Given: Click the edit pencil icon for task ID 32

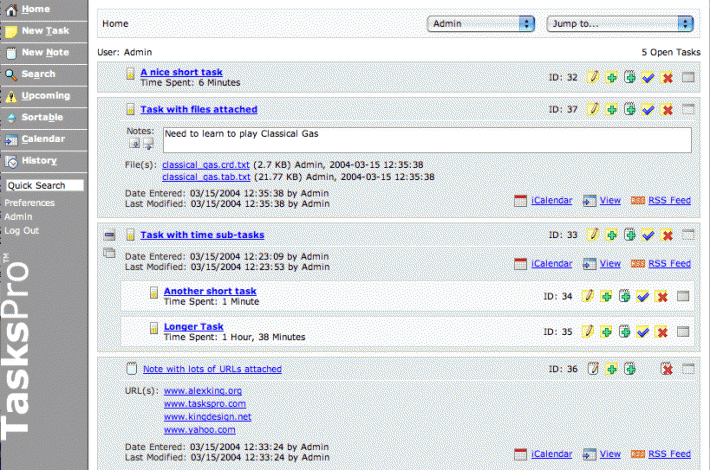Looking at the screenshot, I should (x=593, y=77).
